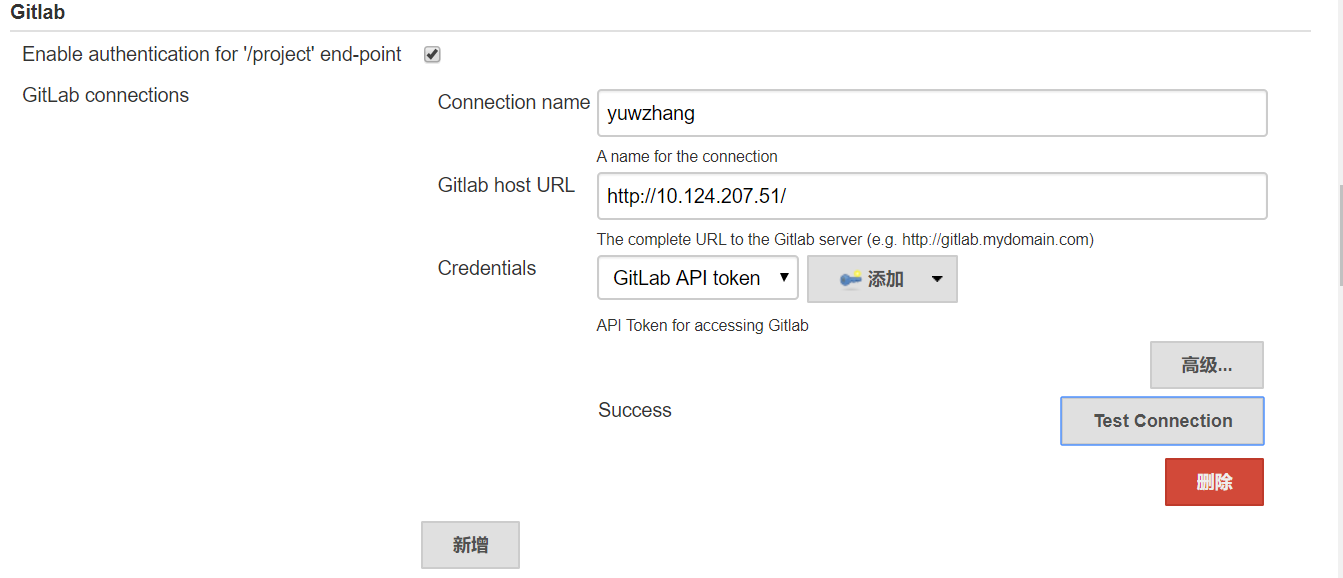Click the Credentials label
The height and width of the screenshot is (578, 1343).
[487, 268]
